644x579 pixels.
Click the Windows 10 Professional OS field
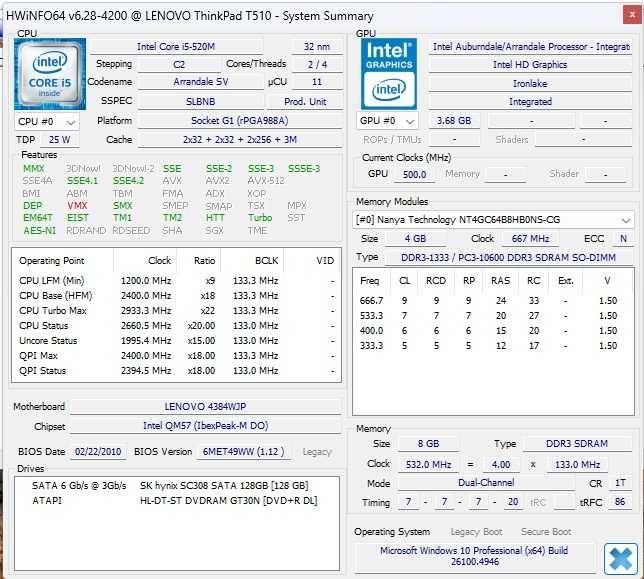[474, 556]
